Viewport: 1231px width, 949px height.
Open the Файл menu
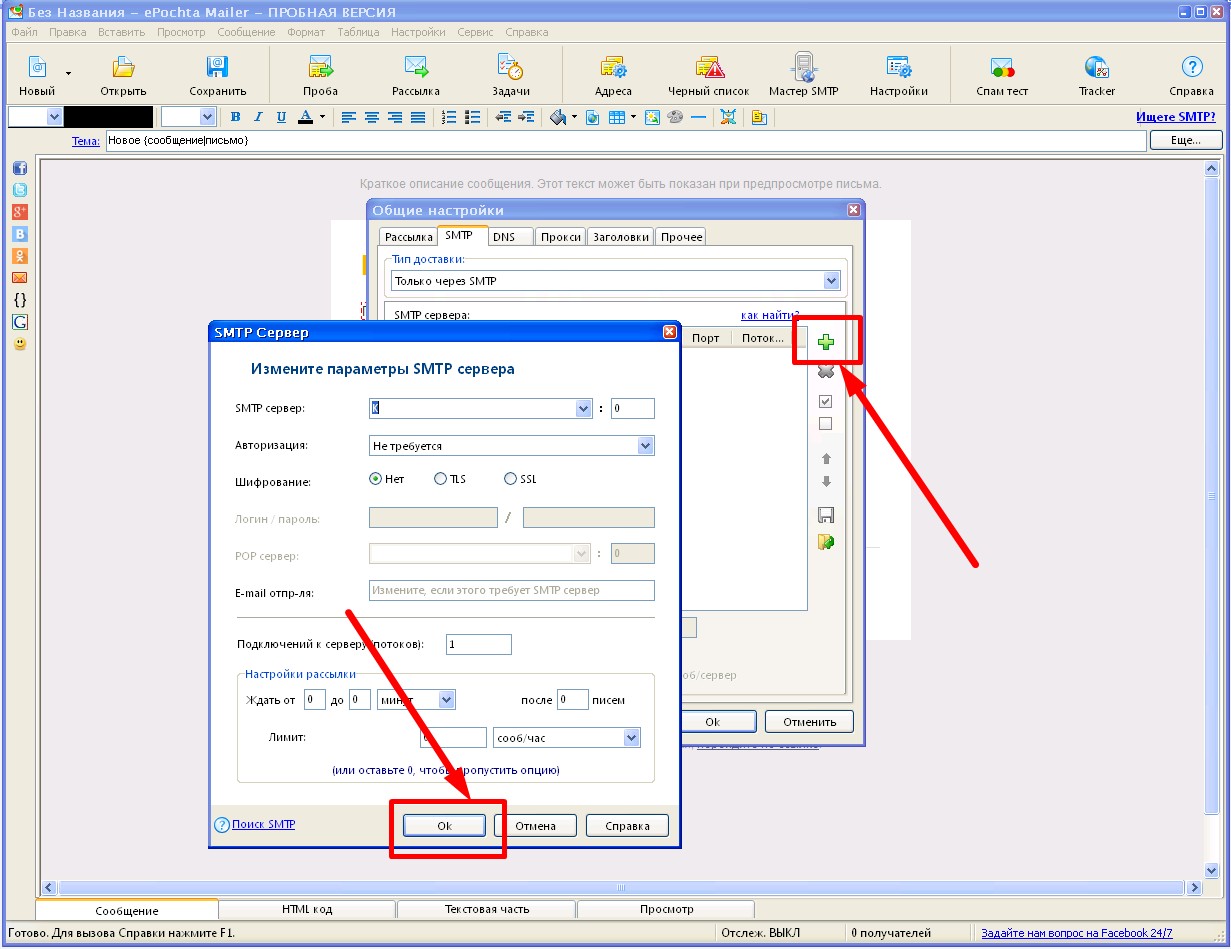pos(24,32)
